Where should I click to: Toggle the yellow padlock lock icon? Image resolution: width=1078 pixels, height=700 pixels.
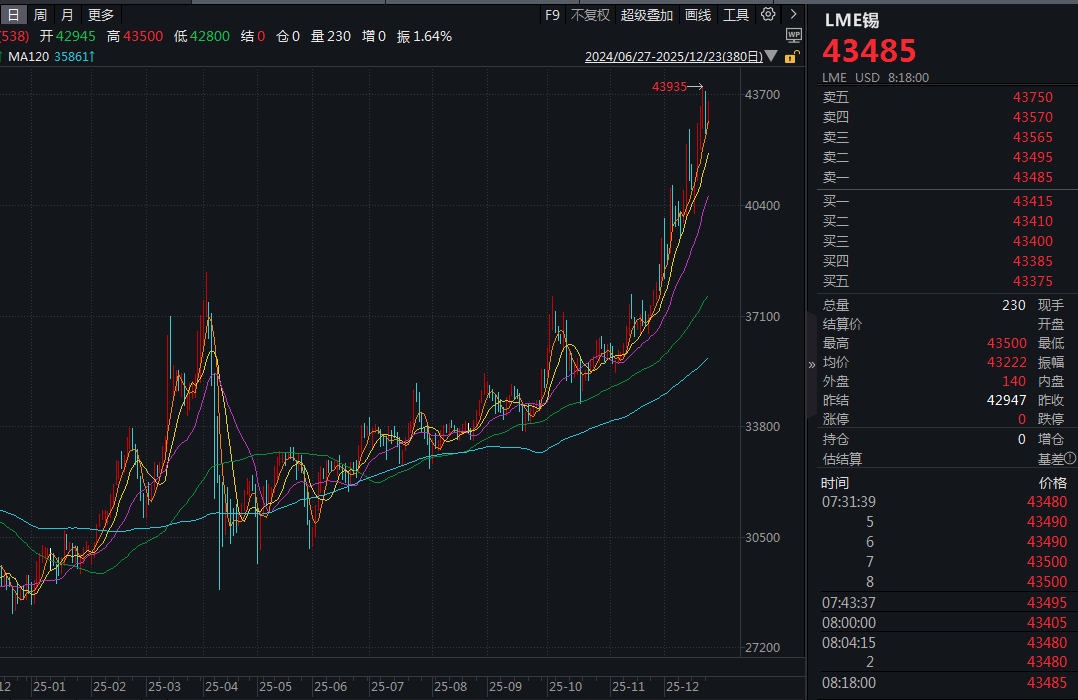791,58
